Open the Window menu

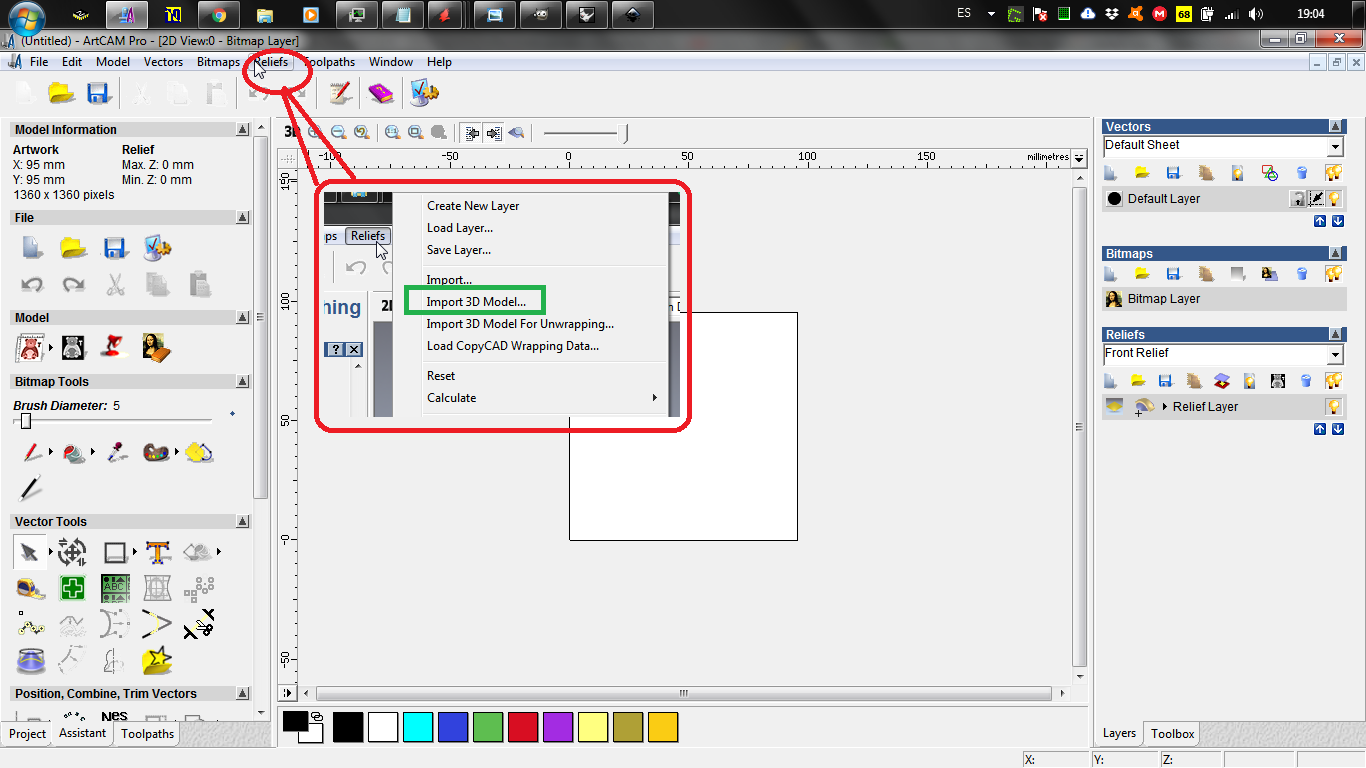391,62
